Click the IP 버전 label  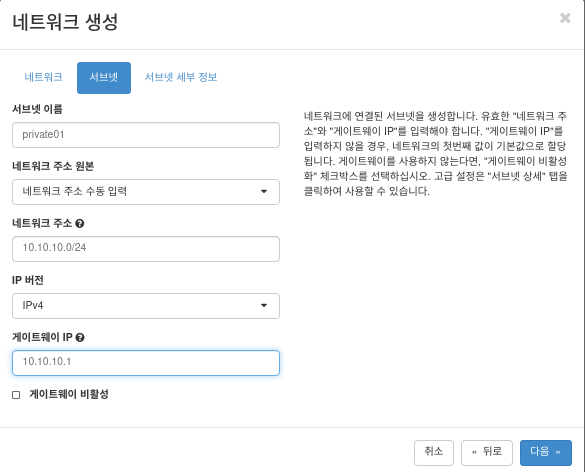click(x=28, y=280)
